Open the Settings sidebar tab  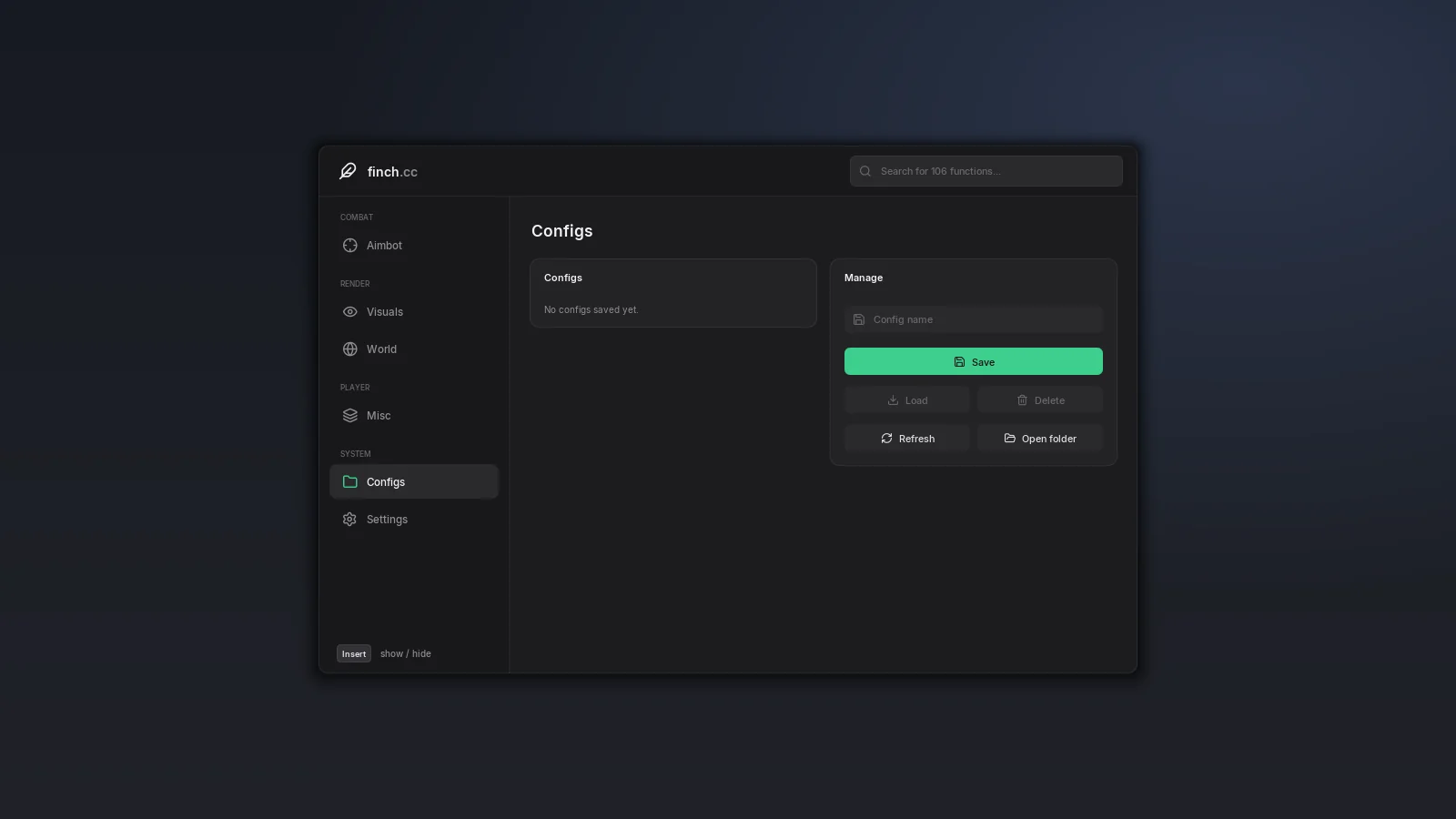tap(414, 519)
